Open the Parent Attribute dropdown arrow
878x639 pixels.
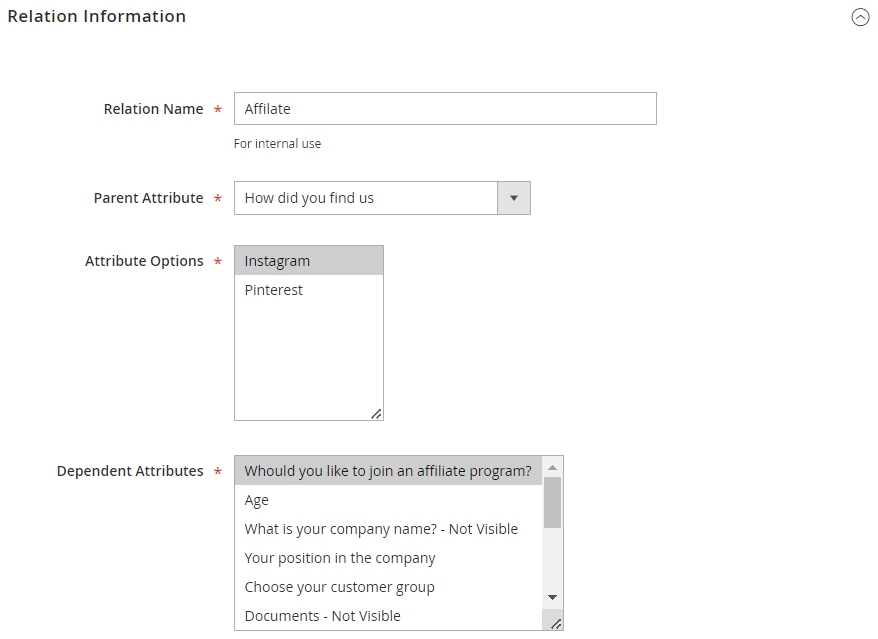pyautogui.click(x=513, y=198)
